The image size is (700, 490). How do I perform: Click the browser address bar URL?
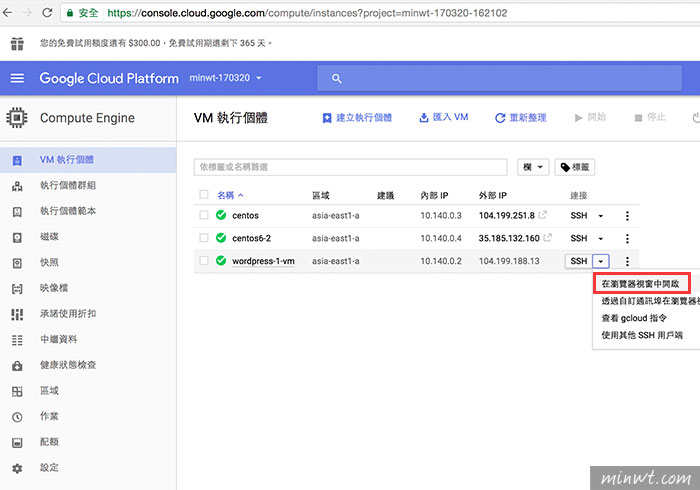[x=307, y=13]
